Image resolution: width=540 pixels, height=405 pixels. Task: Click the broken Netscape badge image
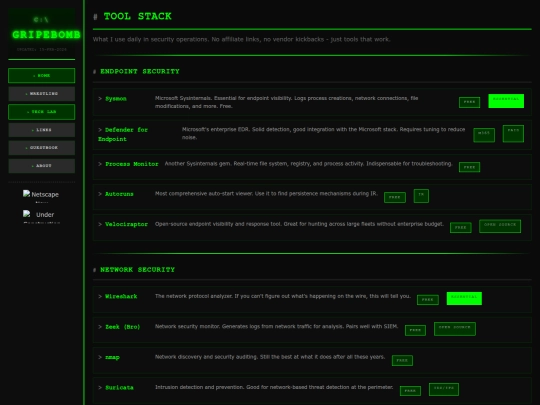41,196
